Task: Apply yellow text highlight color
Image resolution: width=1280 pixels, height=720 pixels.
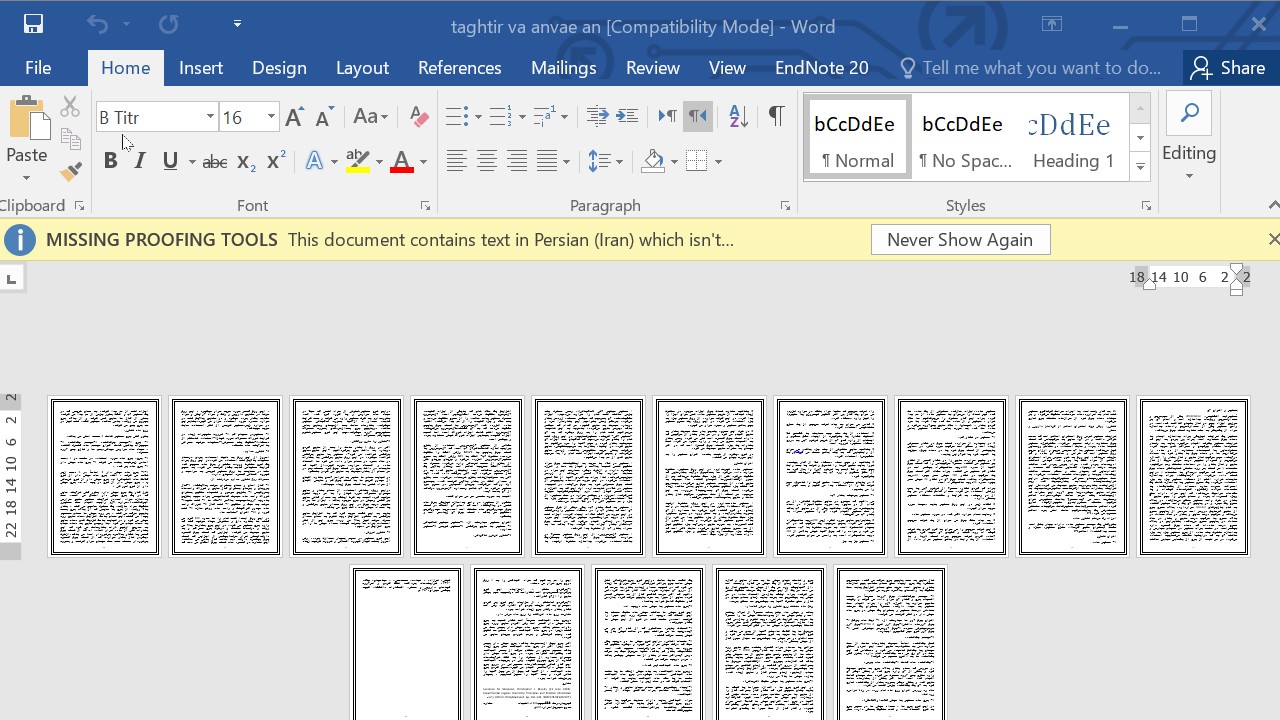Action: [358, 162]
